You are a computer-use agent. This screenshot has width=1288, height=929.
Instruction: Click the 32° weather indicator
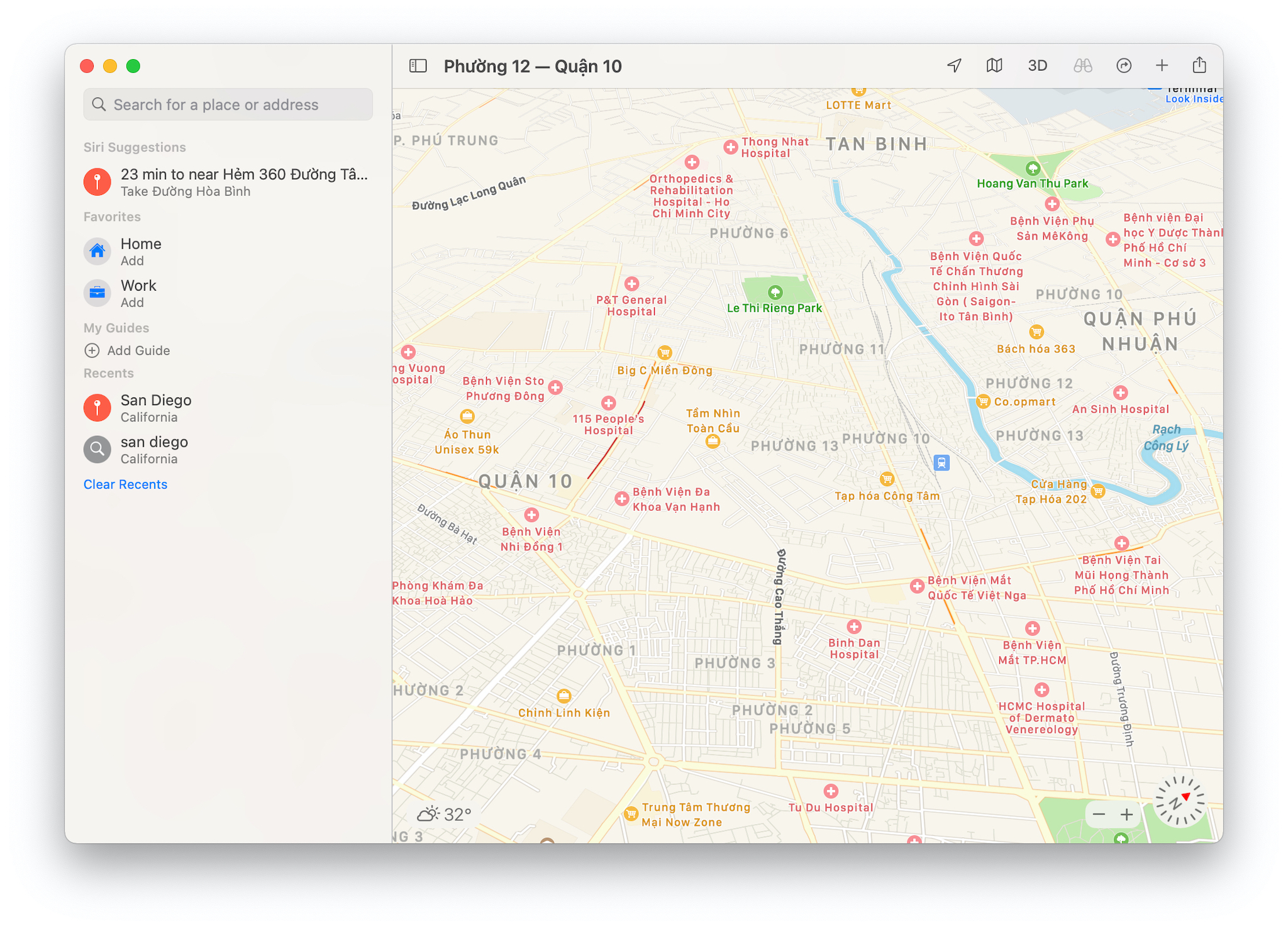coord(445,815)
